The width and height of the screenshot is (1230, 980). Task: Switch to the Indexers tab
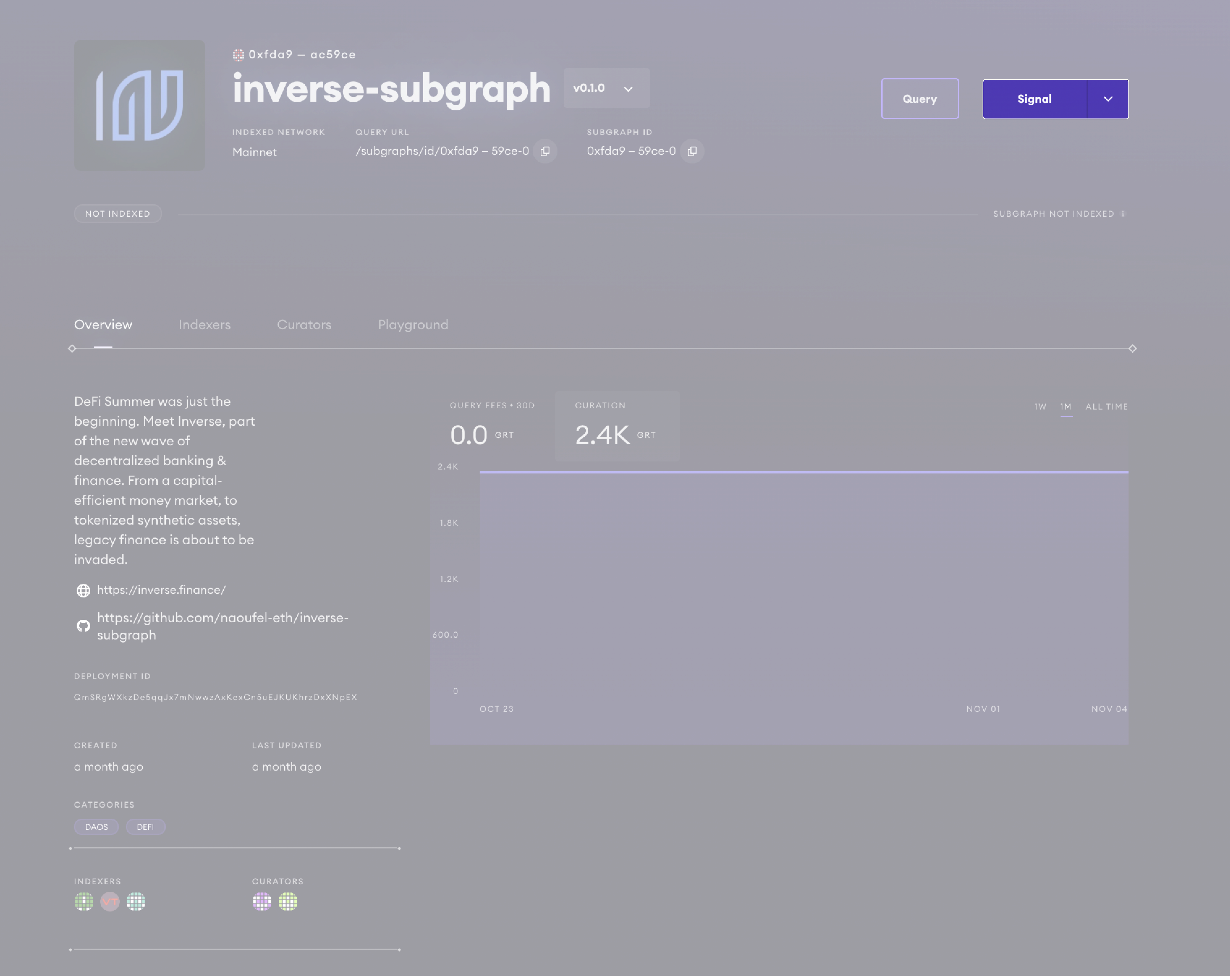(x=204, y=325)
